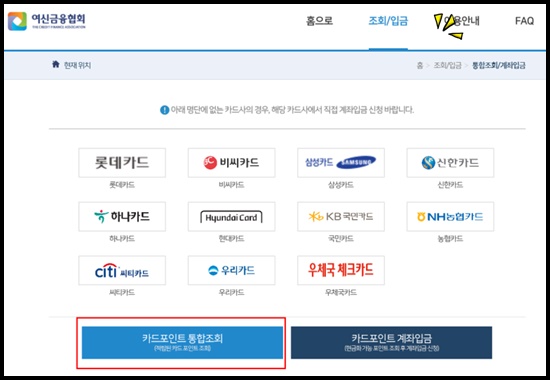
Task: Select the citi 씨티카드 logo tile
Action: coord(122,270)
